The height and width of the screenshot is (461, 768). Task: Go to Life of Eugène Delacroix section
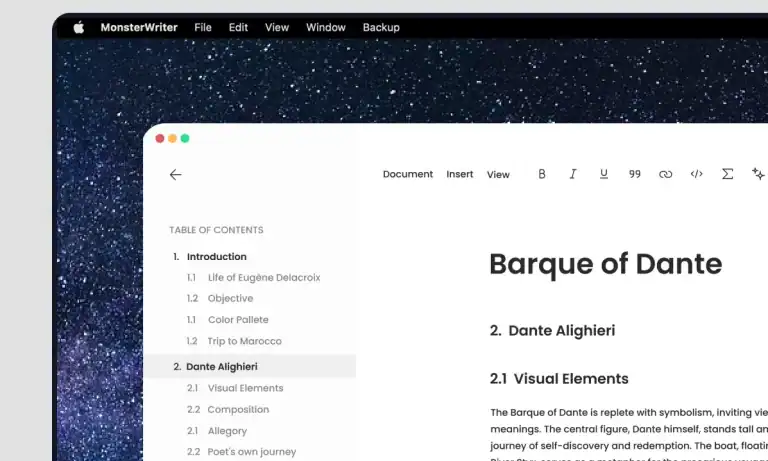pyautogui.click(x=264, y=278)
